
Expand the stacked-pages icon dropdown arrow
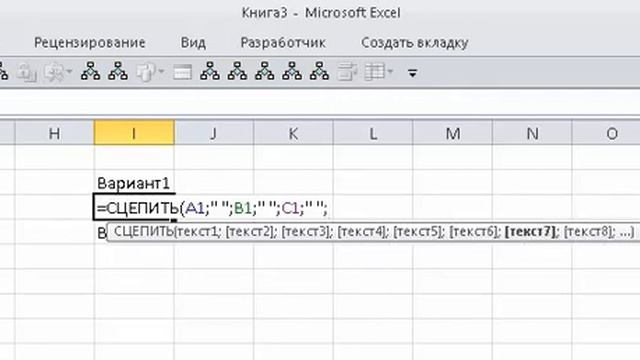click(161, 72)
